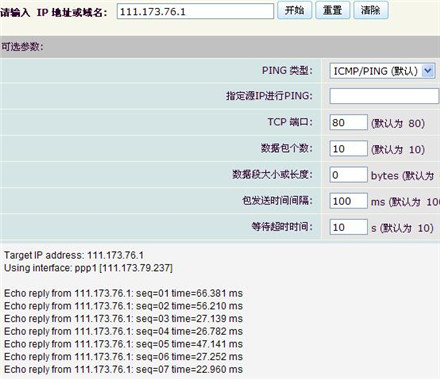Click the echo reply line seq=06
440x379 pixels.
pos(123,357)
